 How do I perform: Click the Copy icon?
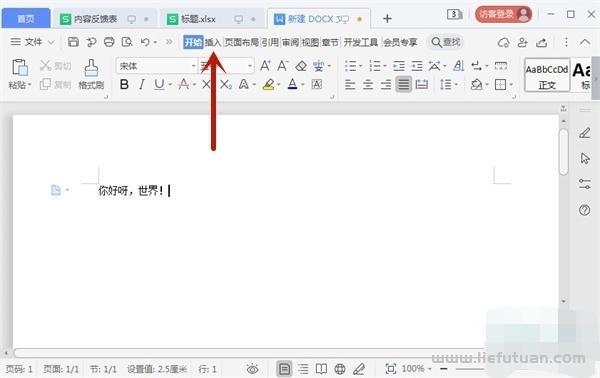click(45, 84)
